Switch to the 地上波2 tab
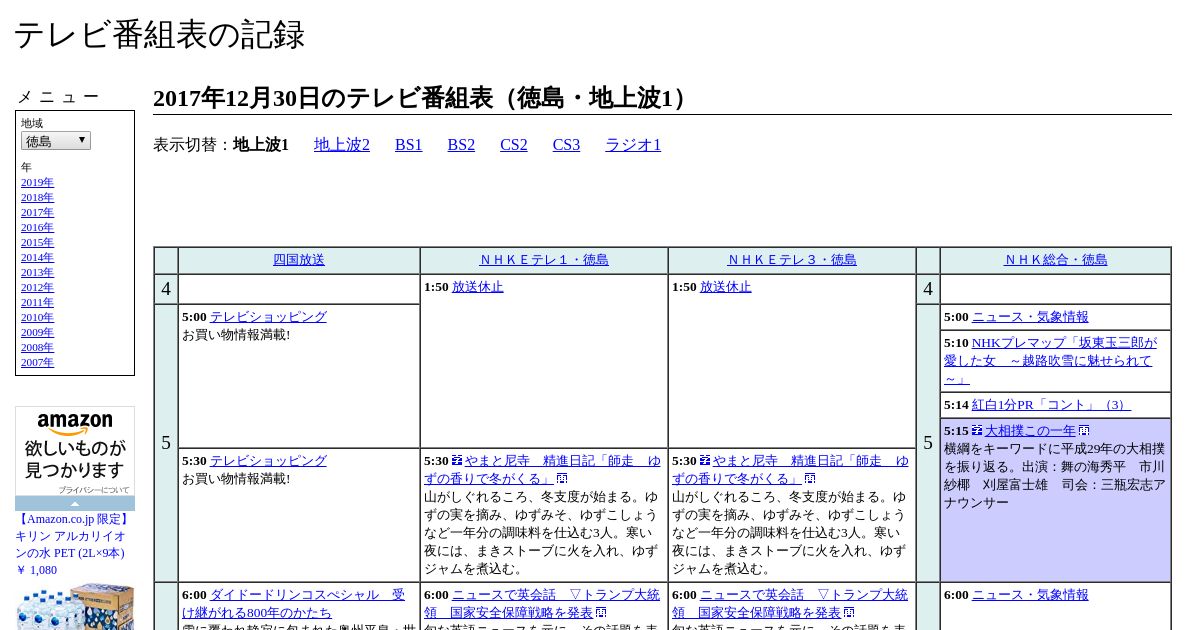This screenshot has width=1200, height=630. point(342,145)
